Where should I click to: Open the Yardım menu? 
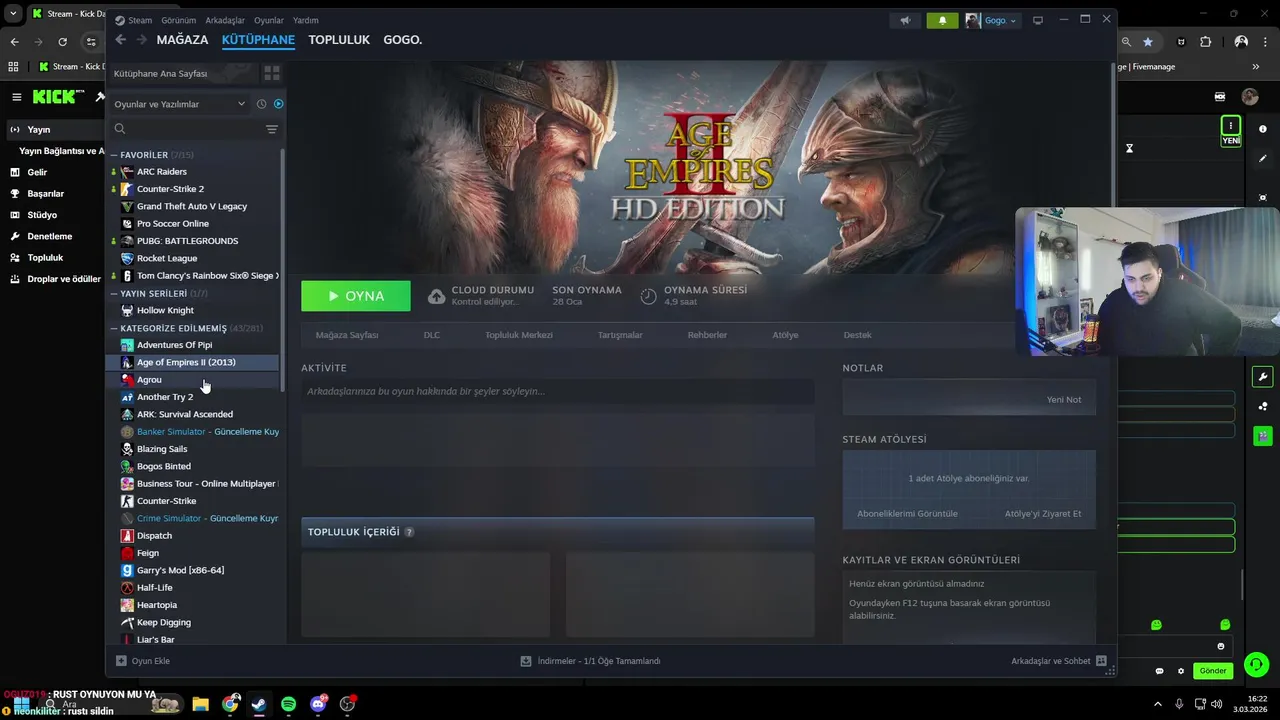305,20
